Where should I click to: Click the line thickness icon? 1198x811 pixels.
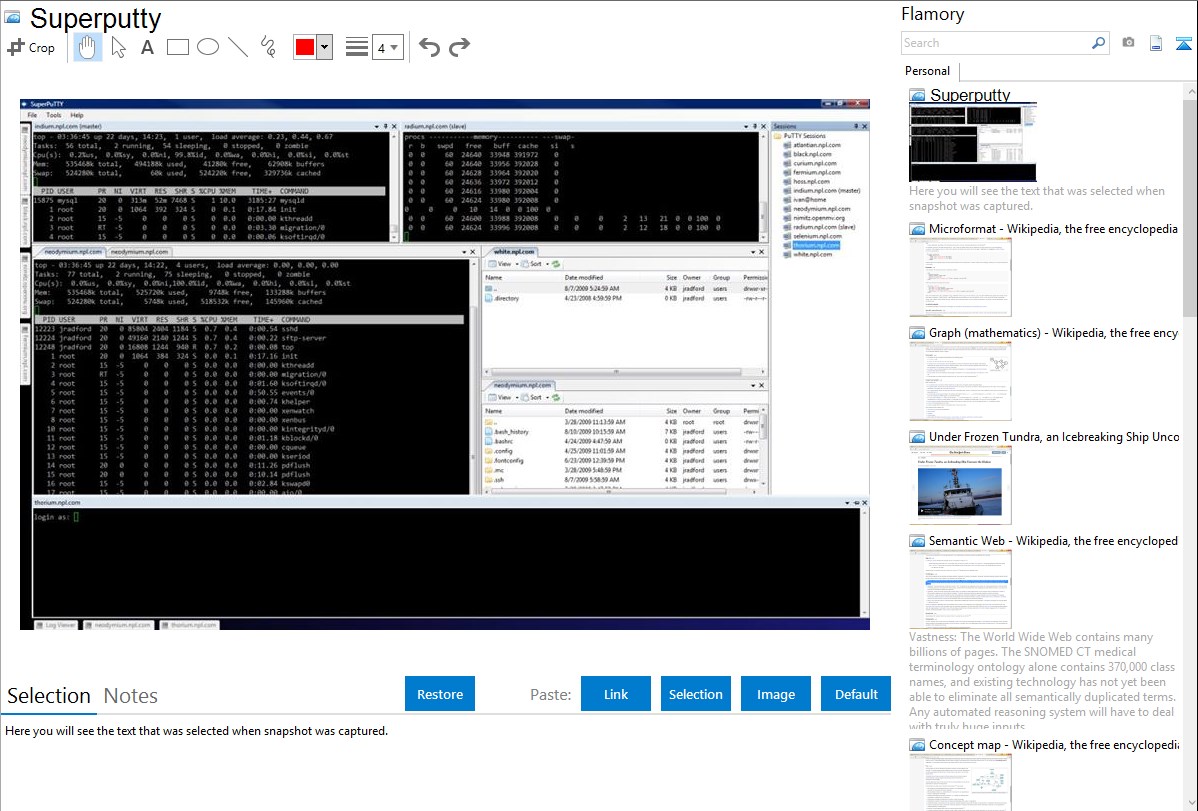tap(357, 47)
